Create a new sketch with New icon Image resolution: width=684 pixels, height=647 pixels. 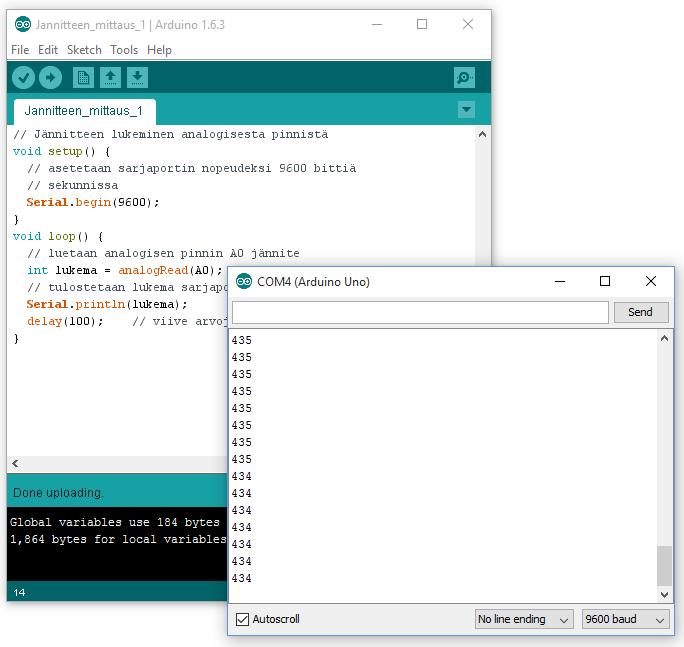(83, 78)
